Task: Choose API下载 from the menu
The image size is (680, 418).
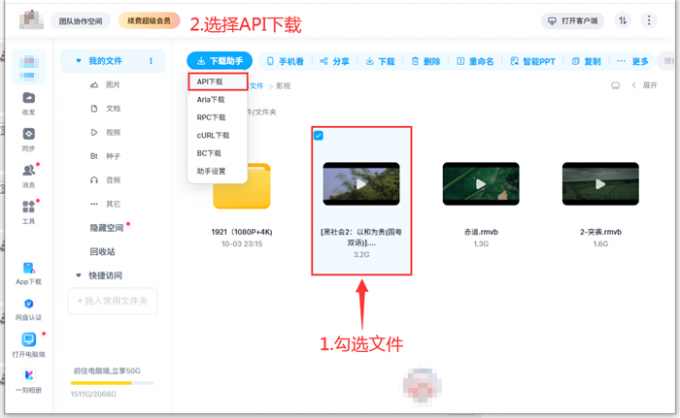Action: pos(218,82)
